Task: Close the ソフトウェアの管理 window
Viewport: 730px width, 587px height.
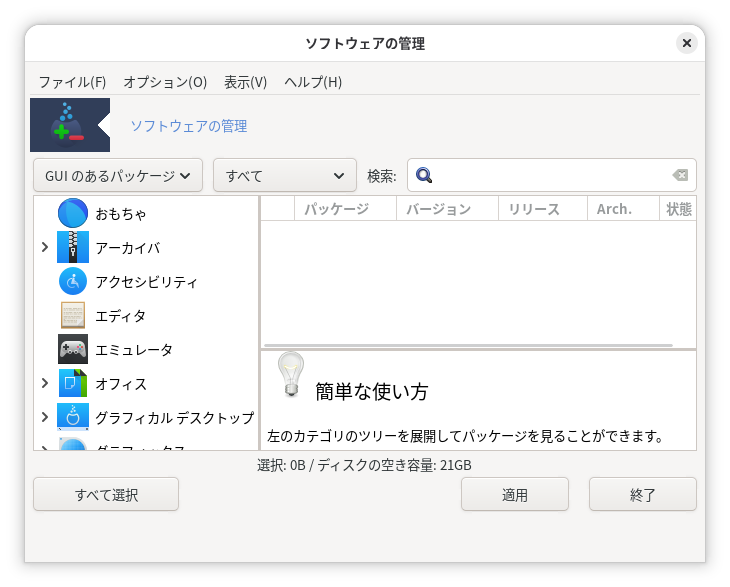Action: (687, 43)
